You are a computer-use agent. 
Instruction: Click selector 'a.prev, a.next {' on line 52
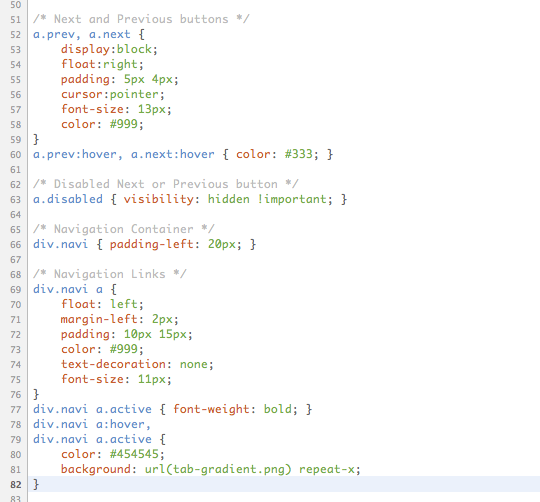89,34
